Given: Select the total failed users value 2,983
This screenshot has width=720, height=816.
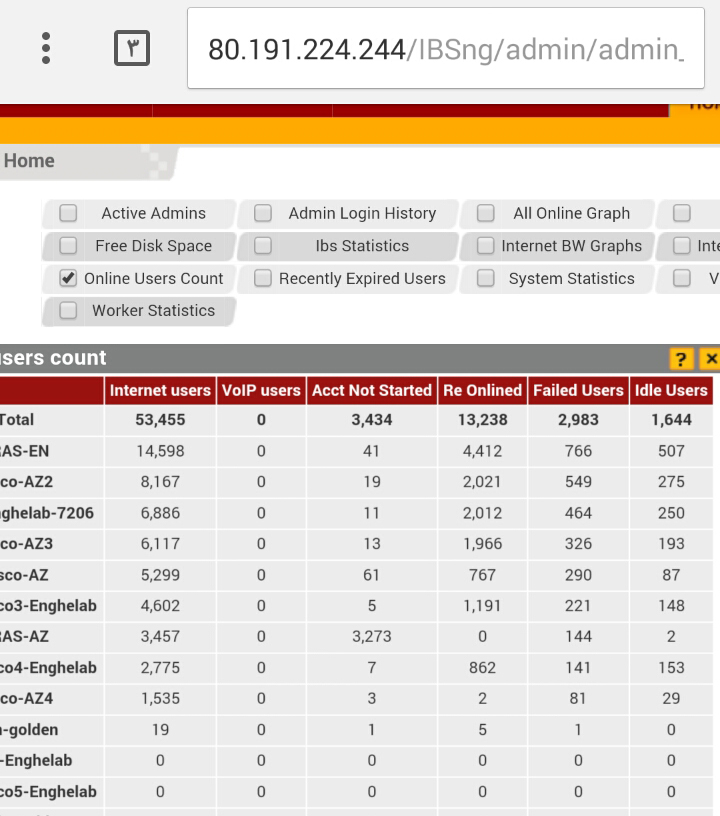Looking at the screenshot, I should coord(578,420).
